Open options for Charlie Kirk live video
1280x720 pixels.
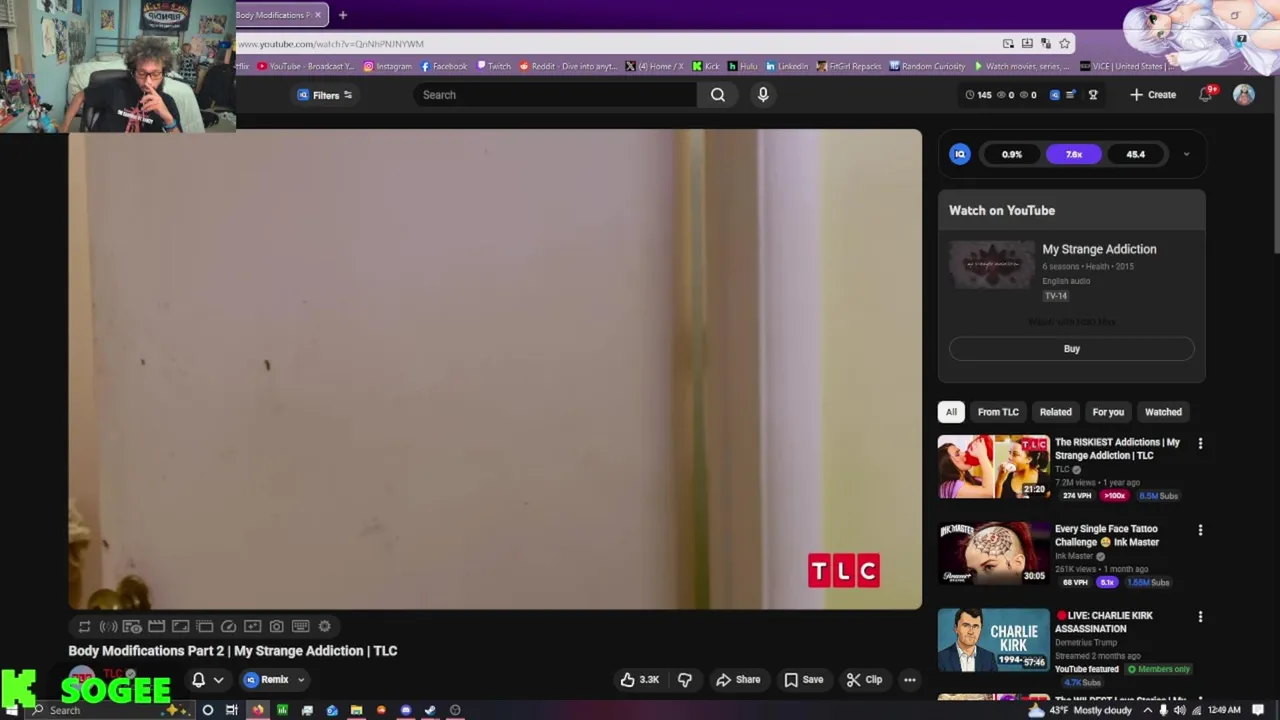[x=1200, y=617]
